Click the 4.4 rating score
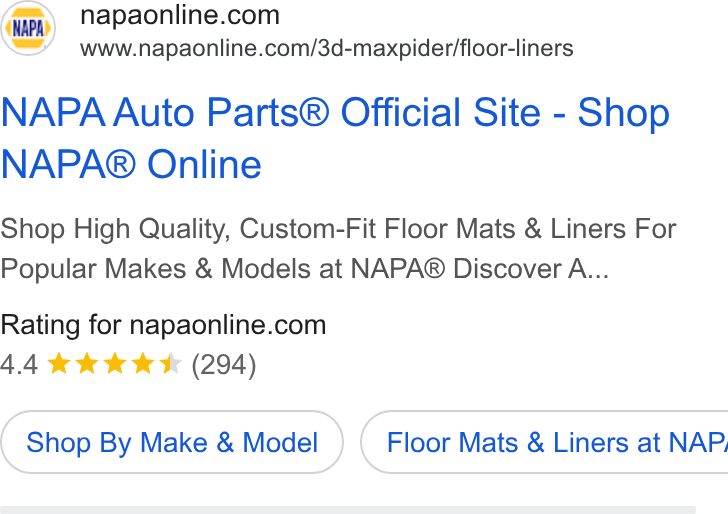The height and width of the screenshot is (514, 728). [19, 365]
